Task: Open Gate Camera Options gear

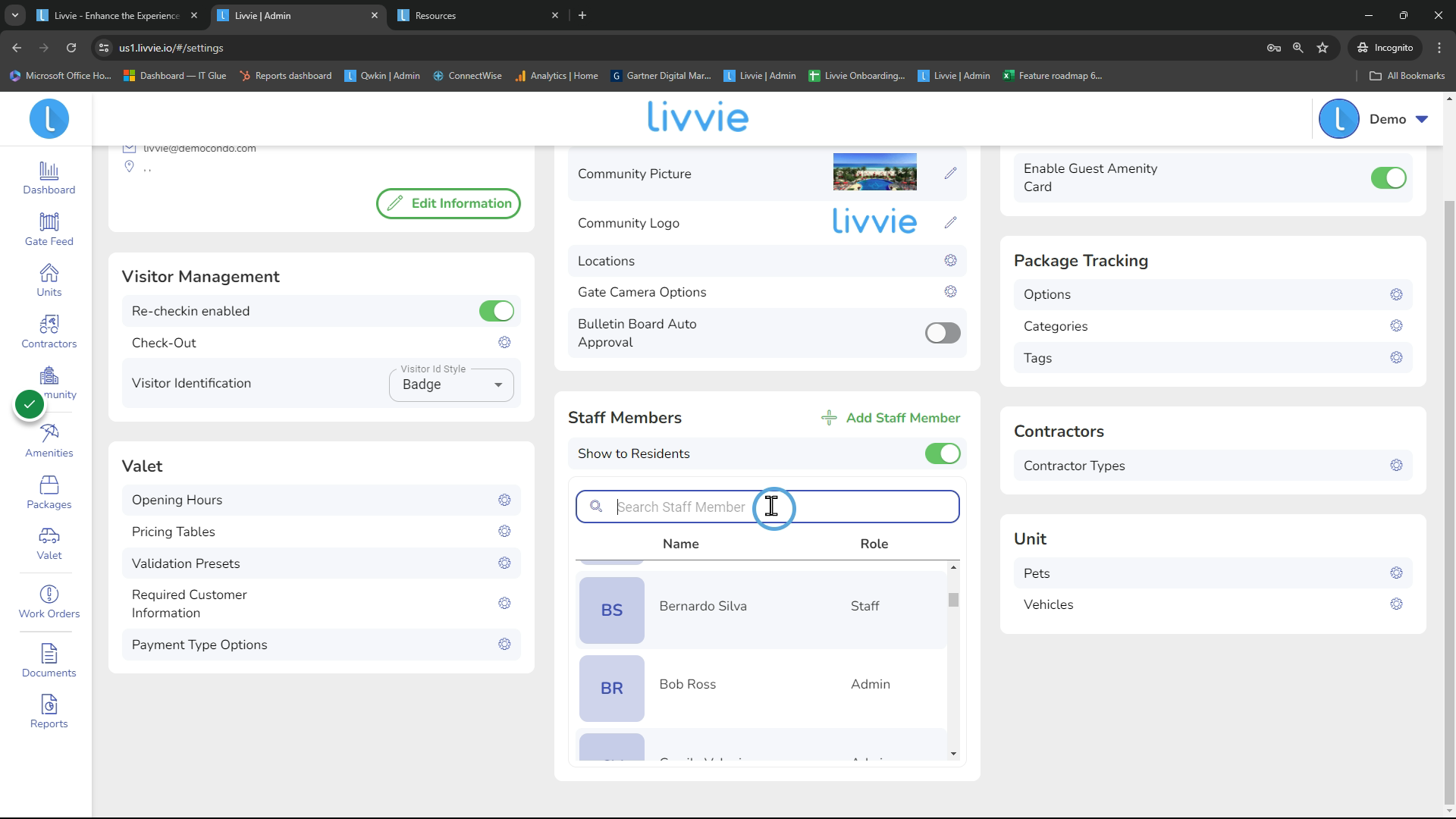Action: point(950,292)
